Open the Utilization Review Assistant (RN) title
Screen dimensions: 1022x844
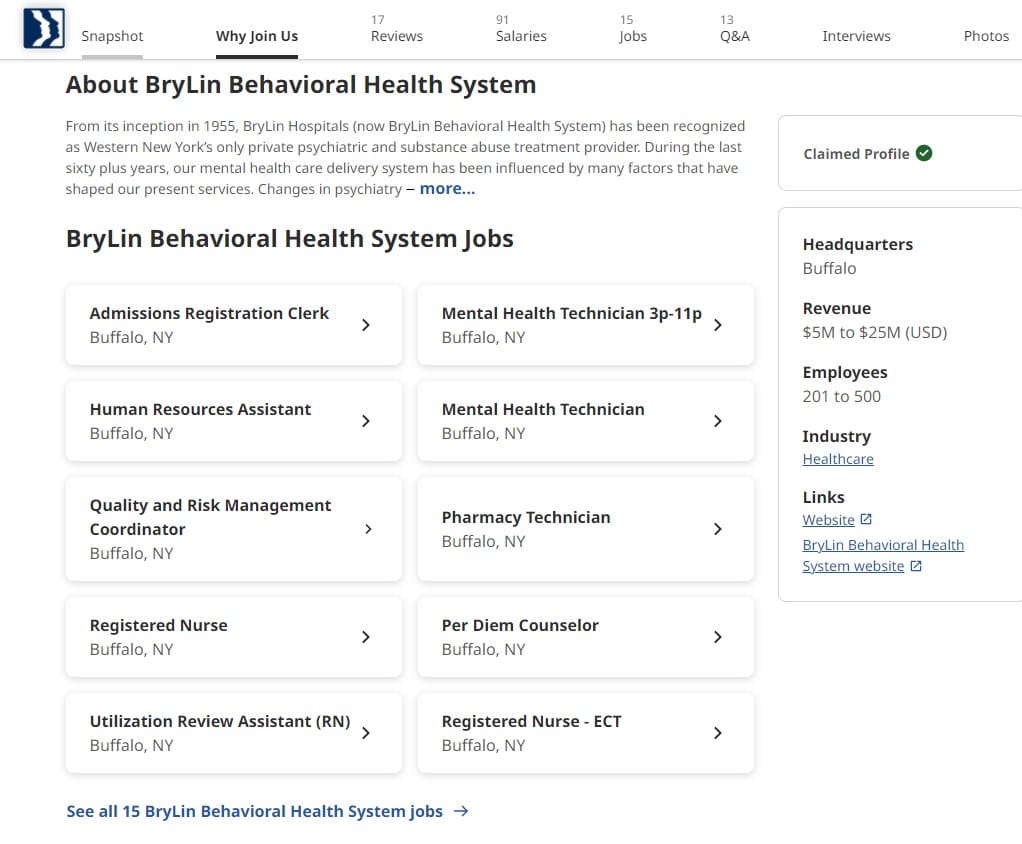(x=220, y=721)
